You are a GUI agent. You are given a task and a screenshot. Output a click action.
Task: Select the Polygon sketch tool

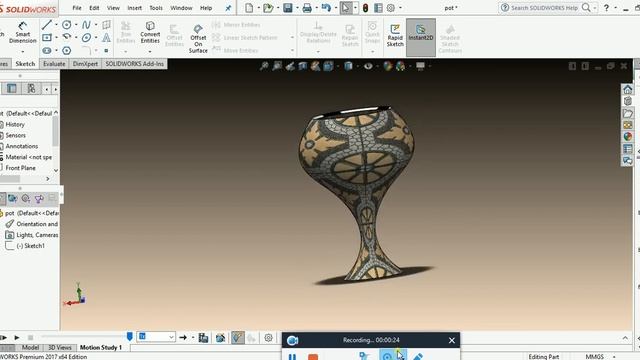pos(67,51)
